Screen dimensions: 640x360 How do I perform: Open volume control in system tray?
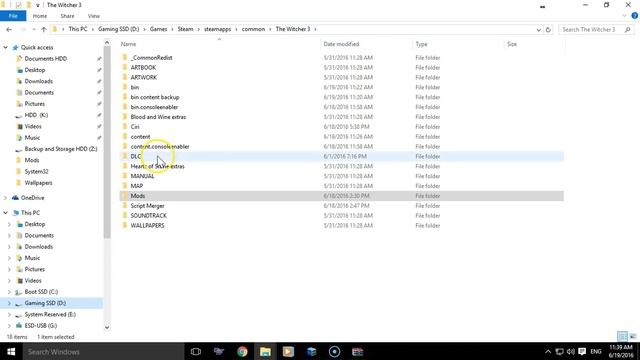coord(571,351)
